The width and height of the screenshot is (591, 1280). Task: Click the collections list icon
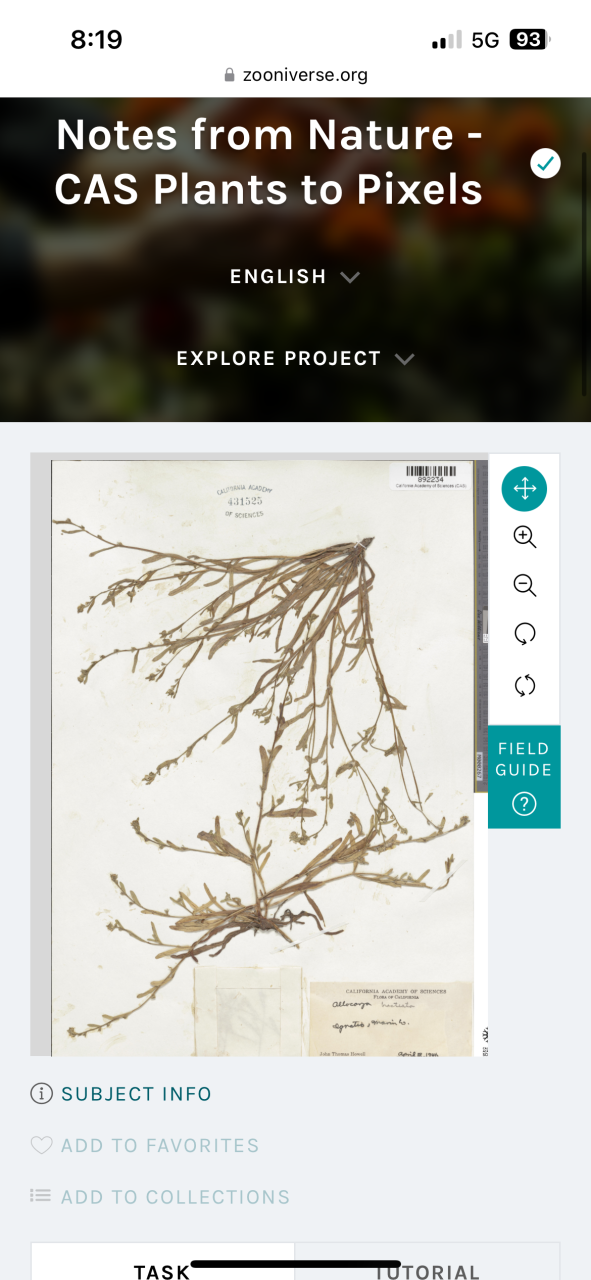click(41, 1197)
